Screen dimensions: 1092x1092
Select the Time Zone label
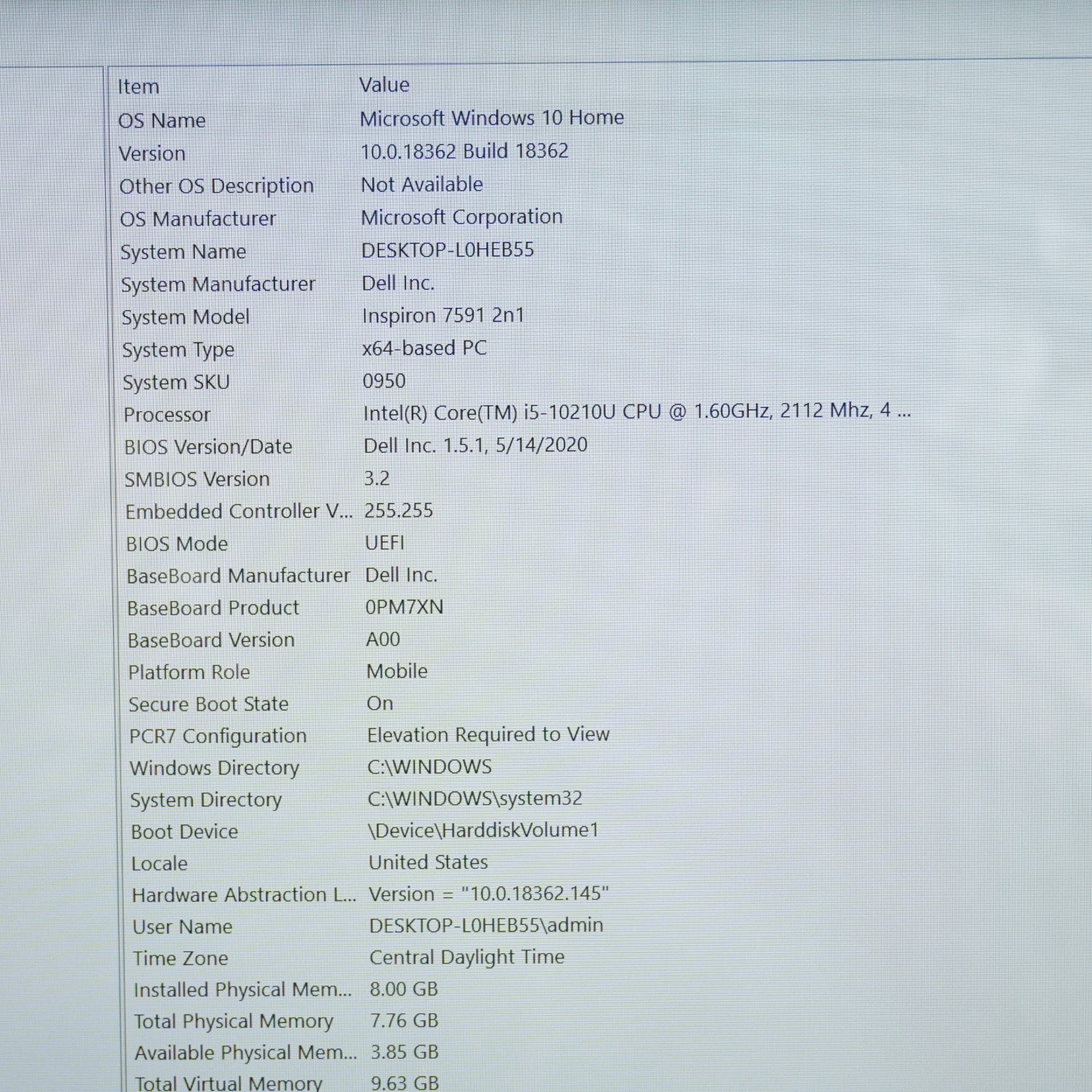pos(181,958)
